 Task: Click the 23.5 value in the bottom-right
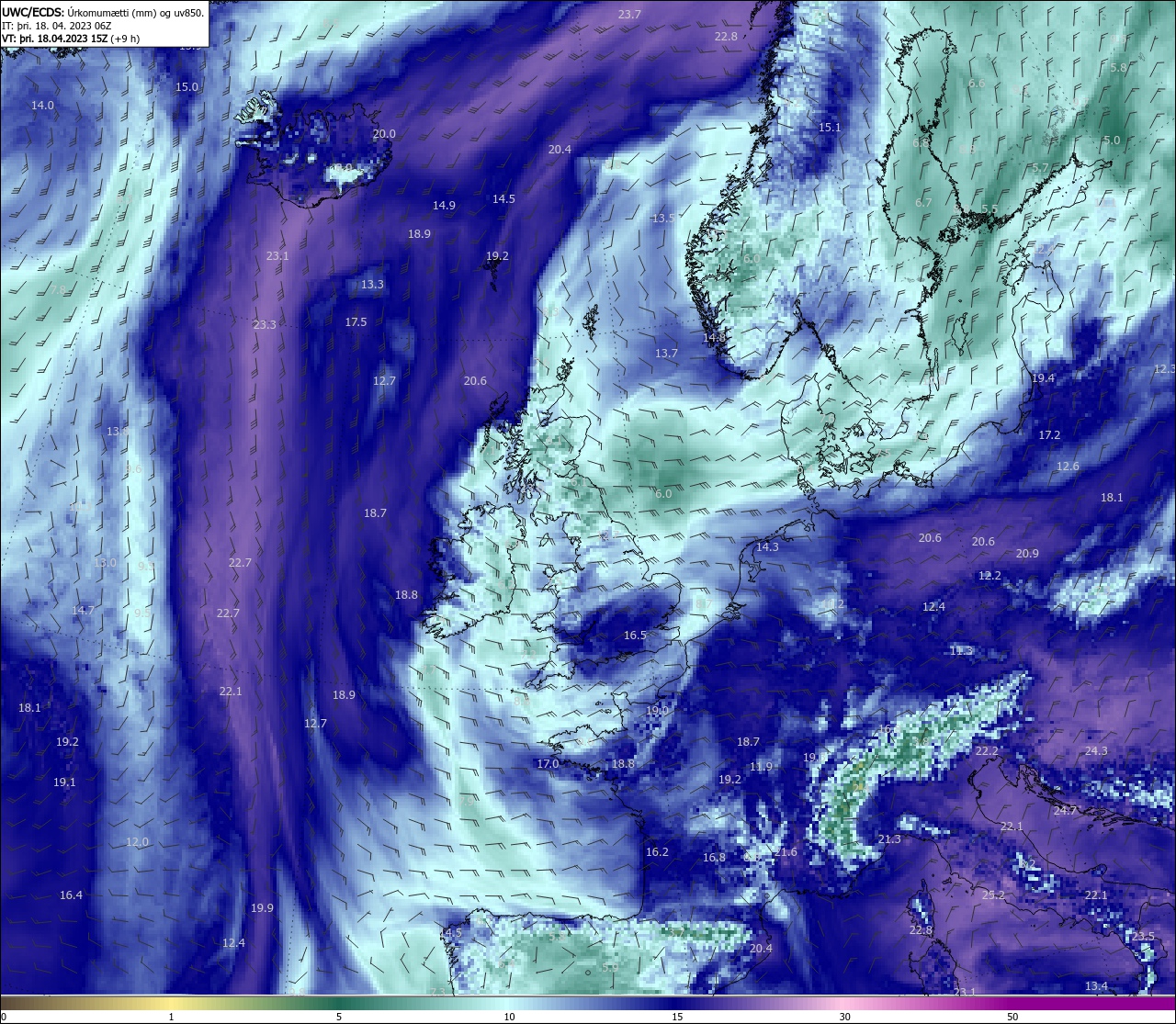pos(1143,937)
